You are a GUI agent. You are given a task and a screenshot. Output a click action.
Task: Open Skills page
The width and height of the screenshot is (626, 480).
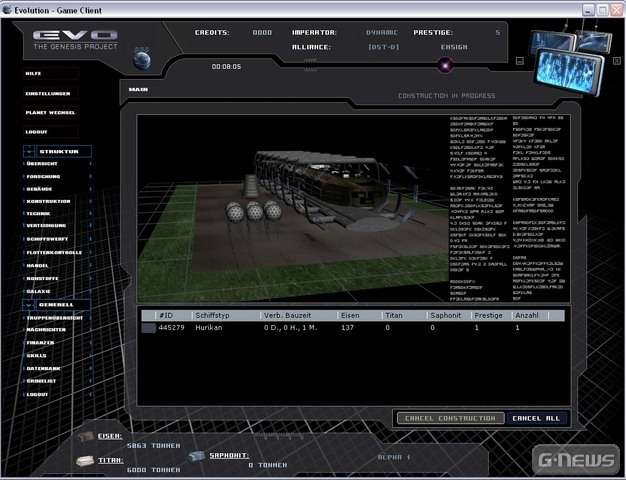click(x=36, y=355)
